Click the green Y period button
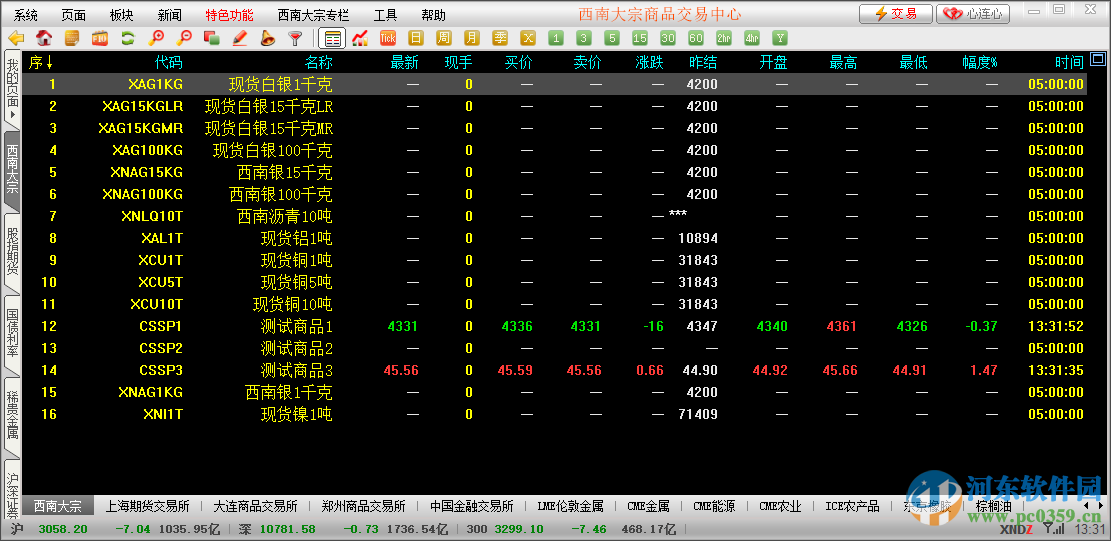Screen dimensions: 1111x541 point(780,38)
